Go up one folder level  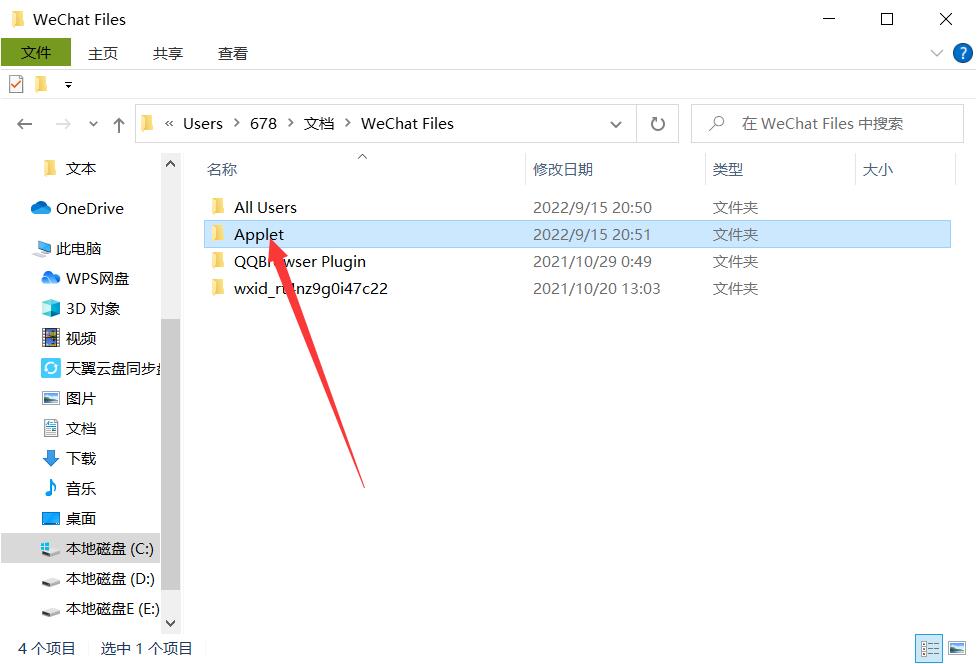(x=118, y=125)
